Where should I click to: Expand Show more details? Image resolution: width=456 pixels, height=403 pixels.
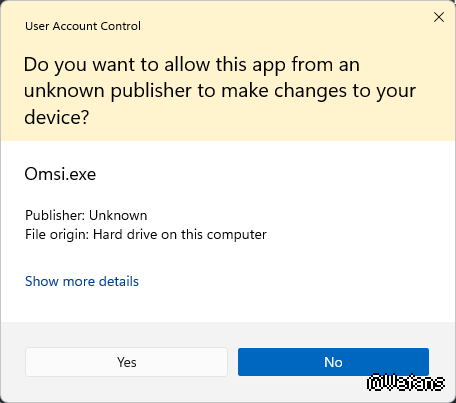(x=82, y=281)
